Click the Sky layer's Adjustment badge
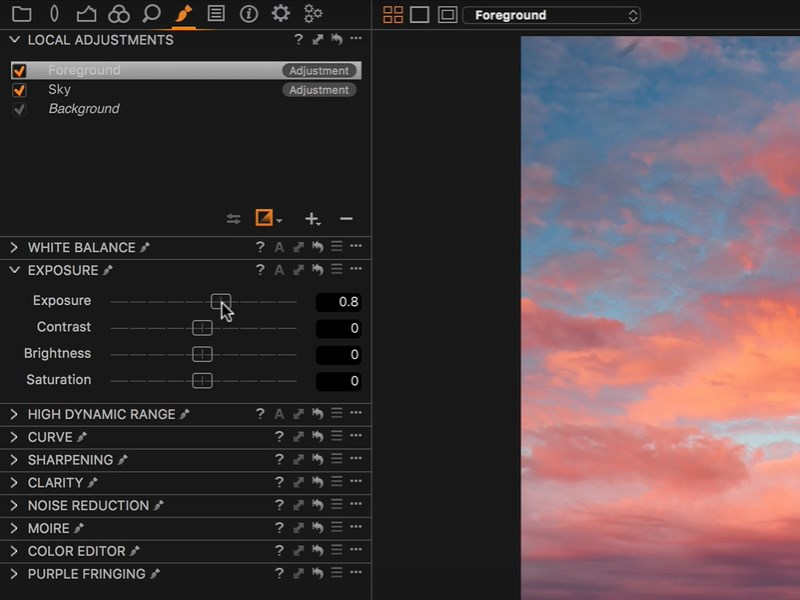The width and height of the screenshot is (800, 600). pos(319,90)
